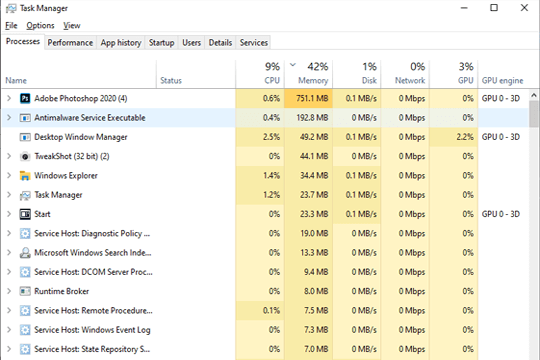Select Service Host: State Repository row text
Image resolution: width=540 pixels, height=360 pixels.
[x=92, y=349]
